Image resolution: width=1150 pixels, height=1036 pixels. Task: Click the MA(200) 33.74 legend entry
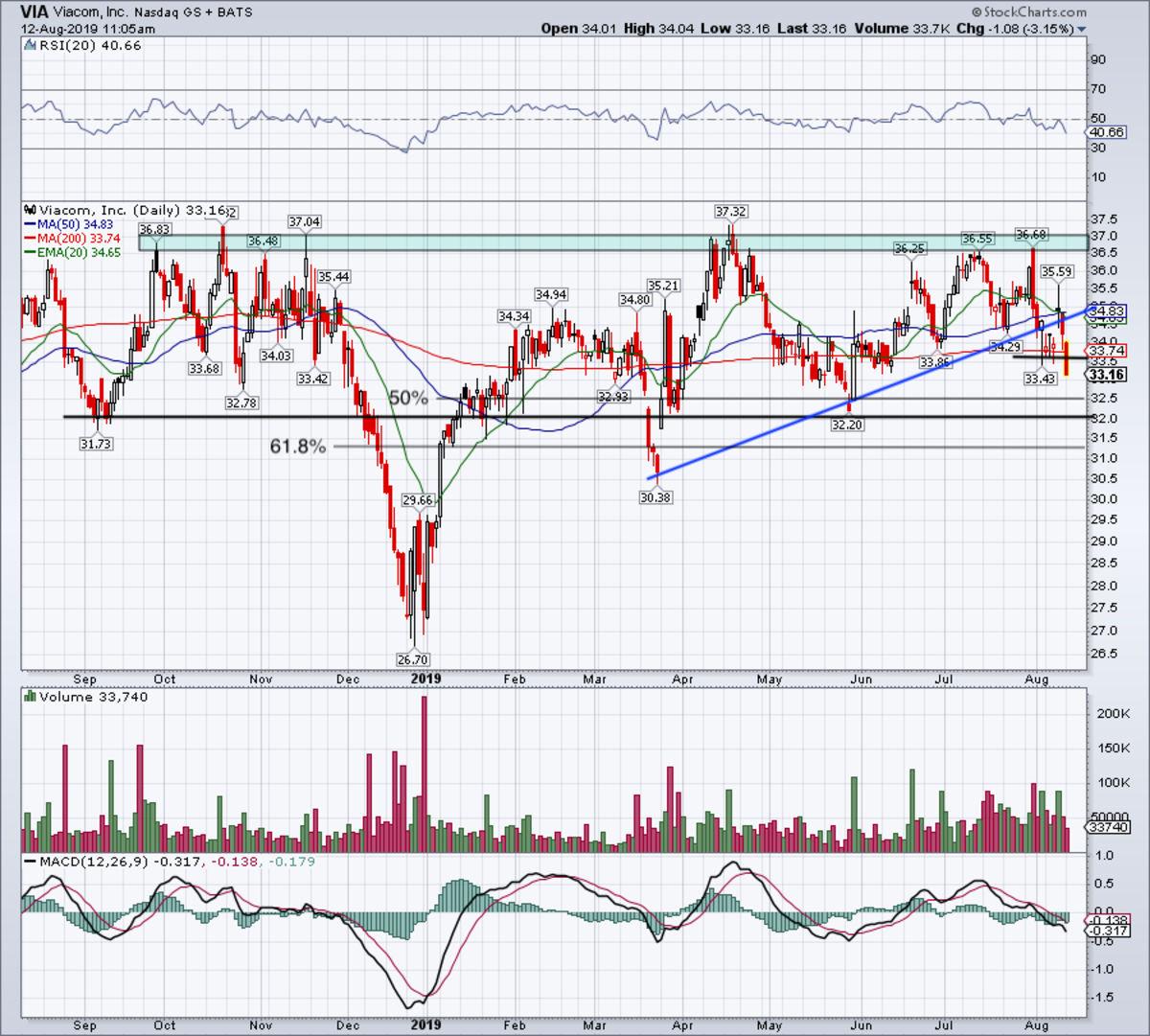tap(72, 238)
